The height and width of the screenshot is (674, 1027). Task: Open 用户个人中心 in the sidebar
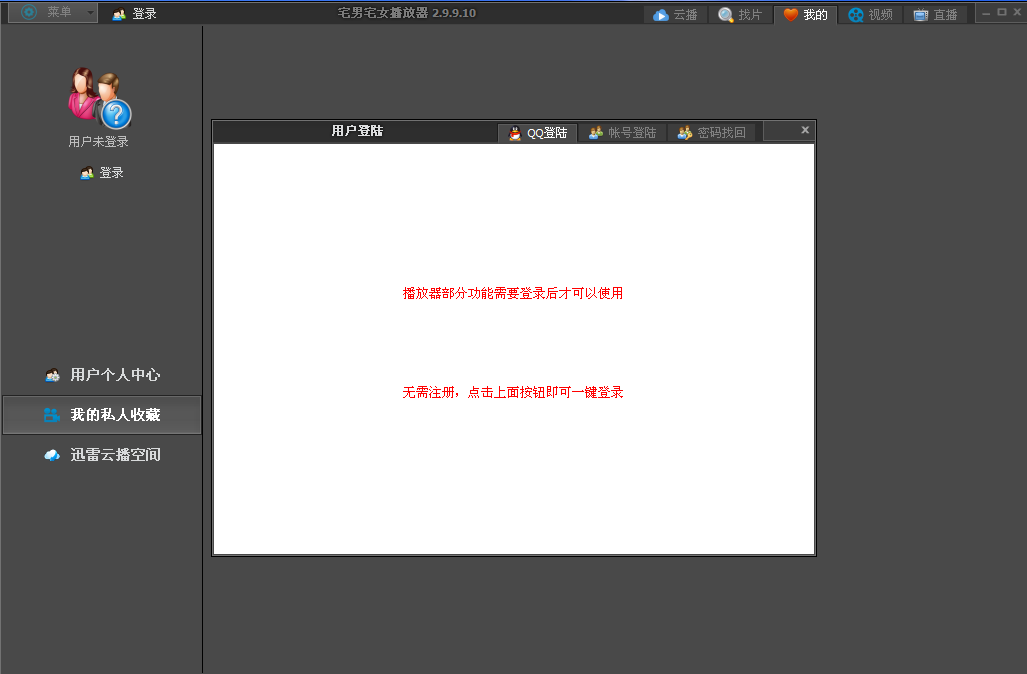point(102,375)
